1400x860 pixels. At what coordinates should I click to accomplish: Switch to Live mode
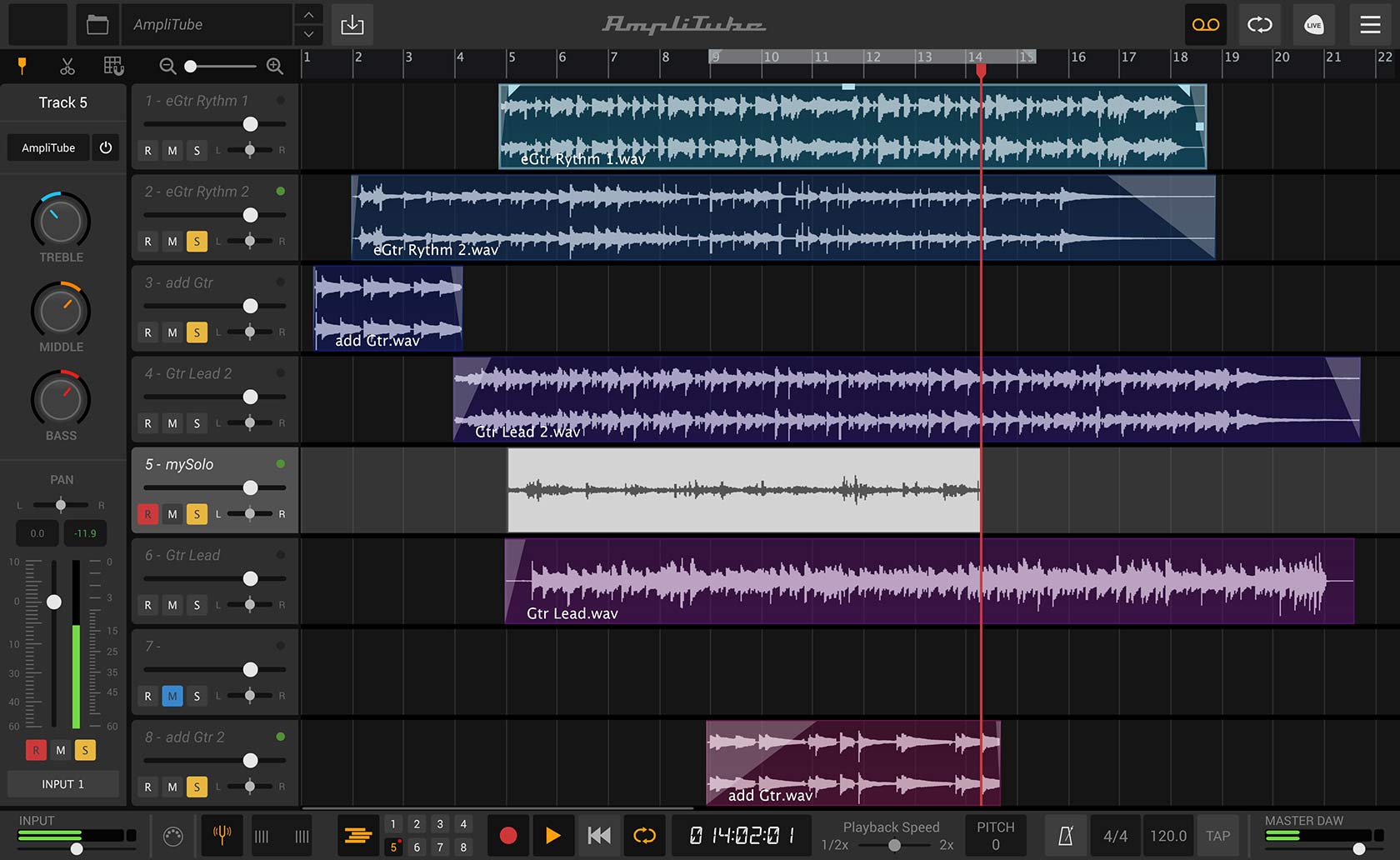tap(1314, 24)
